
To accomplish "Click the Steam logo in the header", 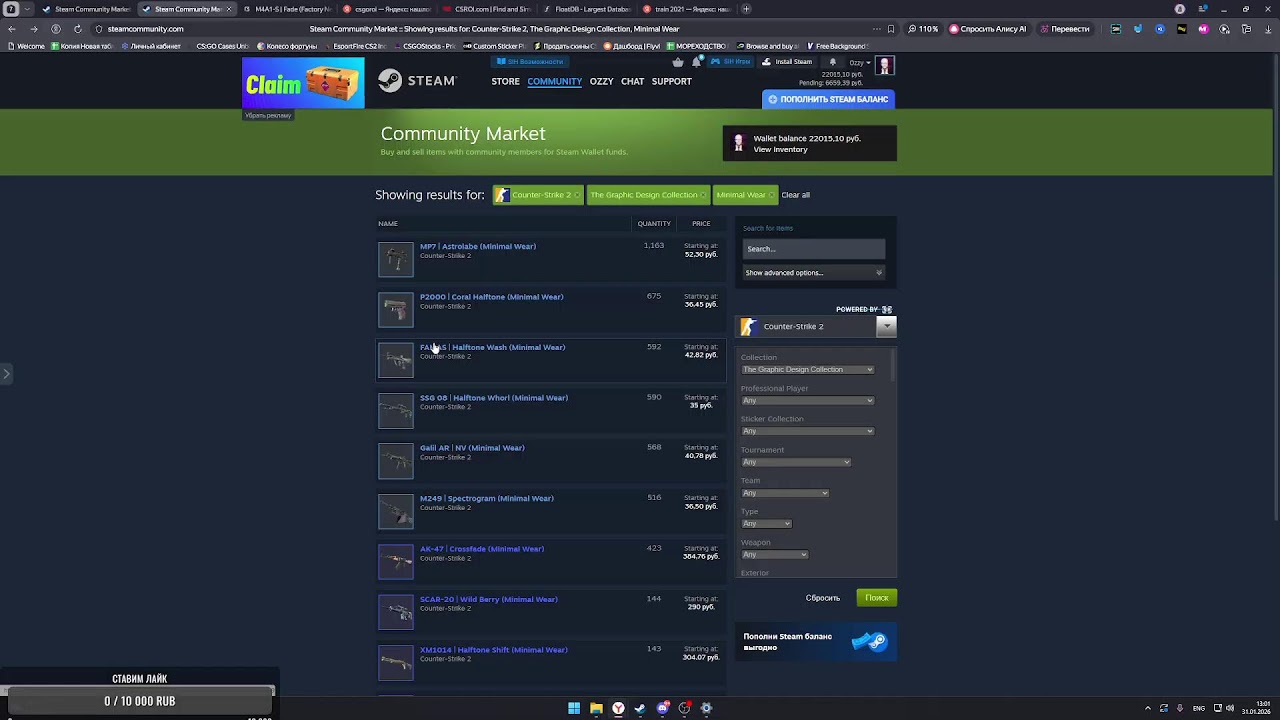I will pyautogui.click(x=417, y=81).
